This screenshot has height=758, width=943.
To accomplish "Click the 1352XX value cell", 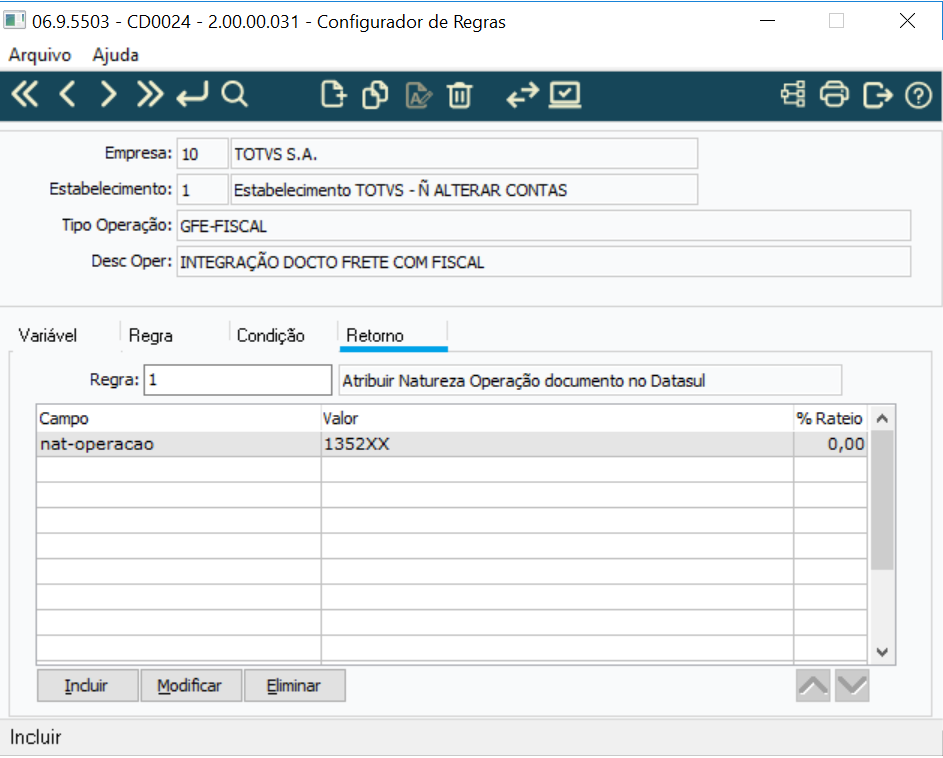I will tap(557, 444).
